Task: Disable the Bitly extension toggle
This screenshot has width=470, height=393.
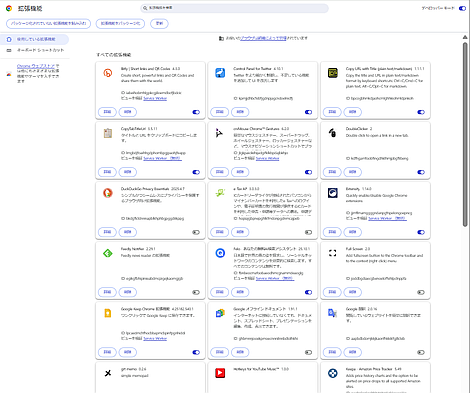Action: point(196,112)
